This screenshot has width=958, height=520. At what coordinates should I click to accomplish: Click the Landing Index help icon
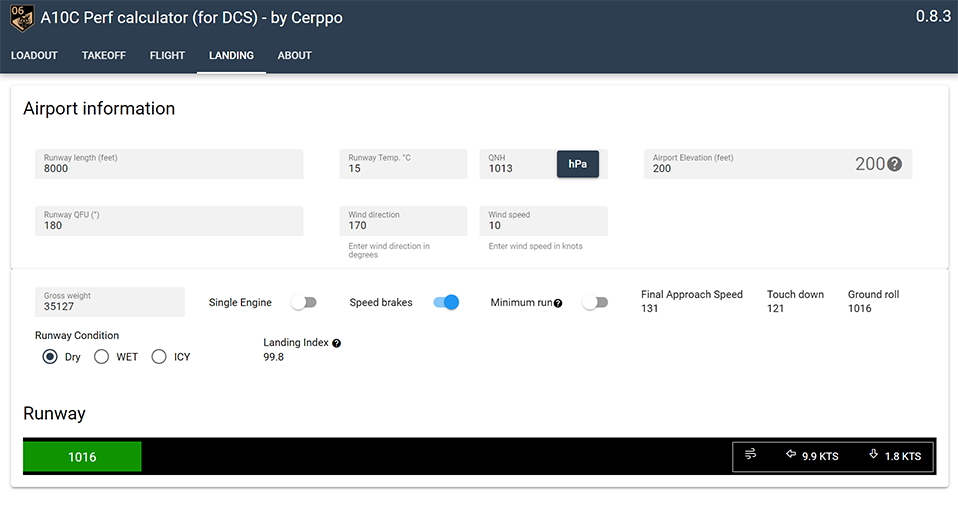336,343
